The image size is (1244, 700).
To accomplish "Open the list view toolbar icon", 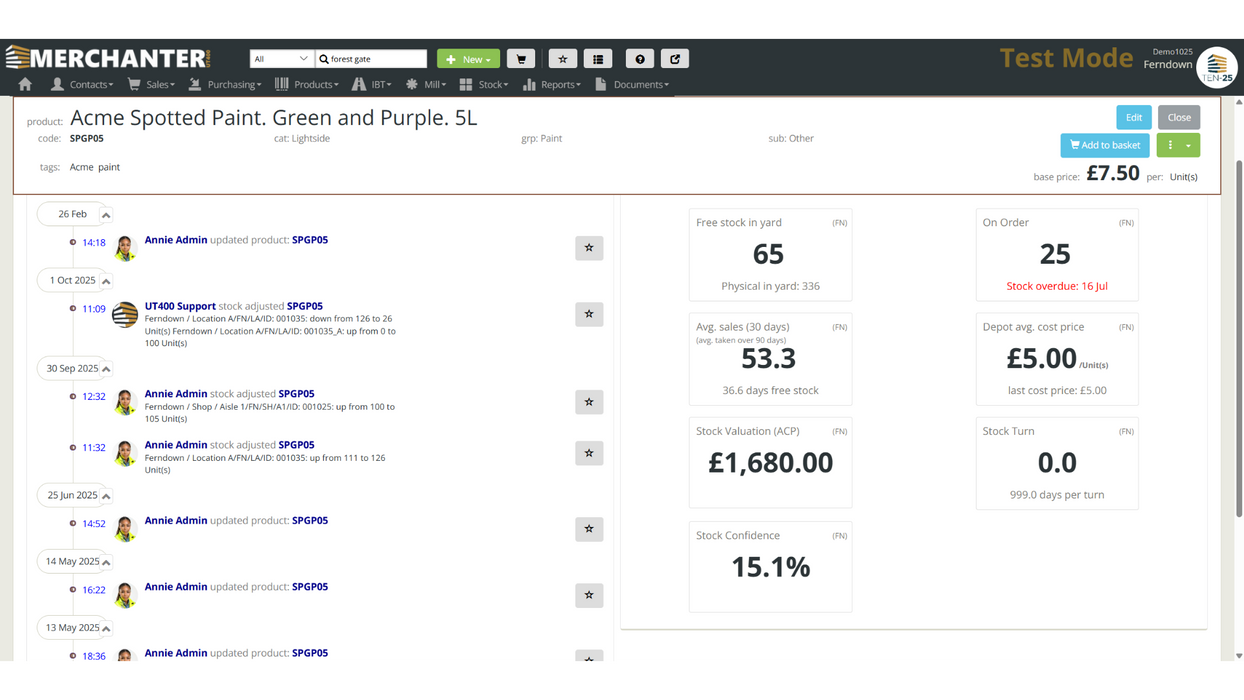I will click(598, 59).
